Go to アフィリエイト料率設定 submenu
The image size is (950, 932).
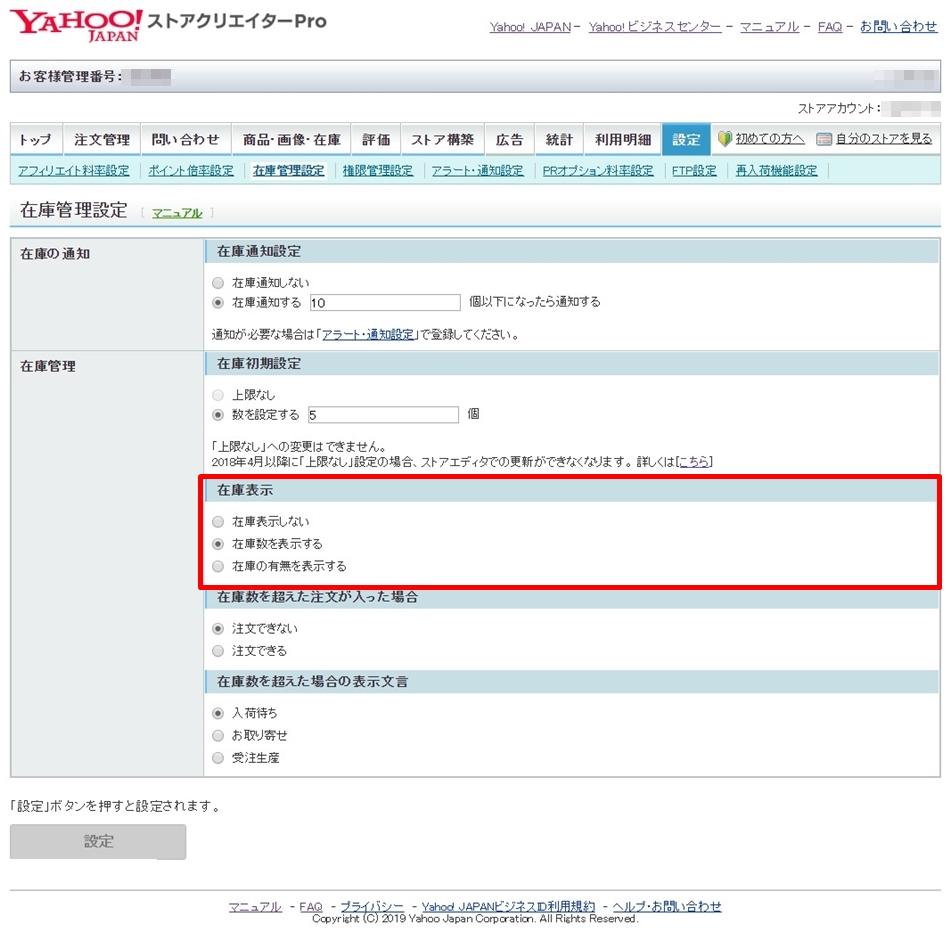click(74, 171)
